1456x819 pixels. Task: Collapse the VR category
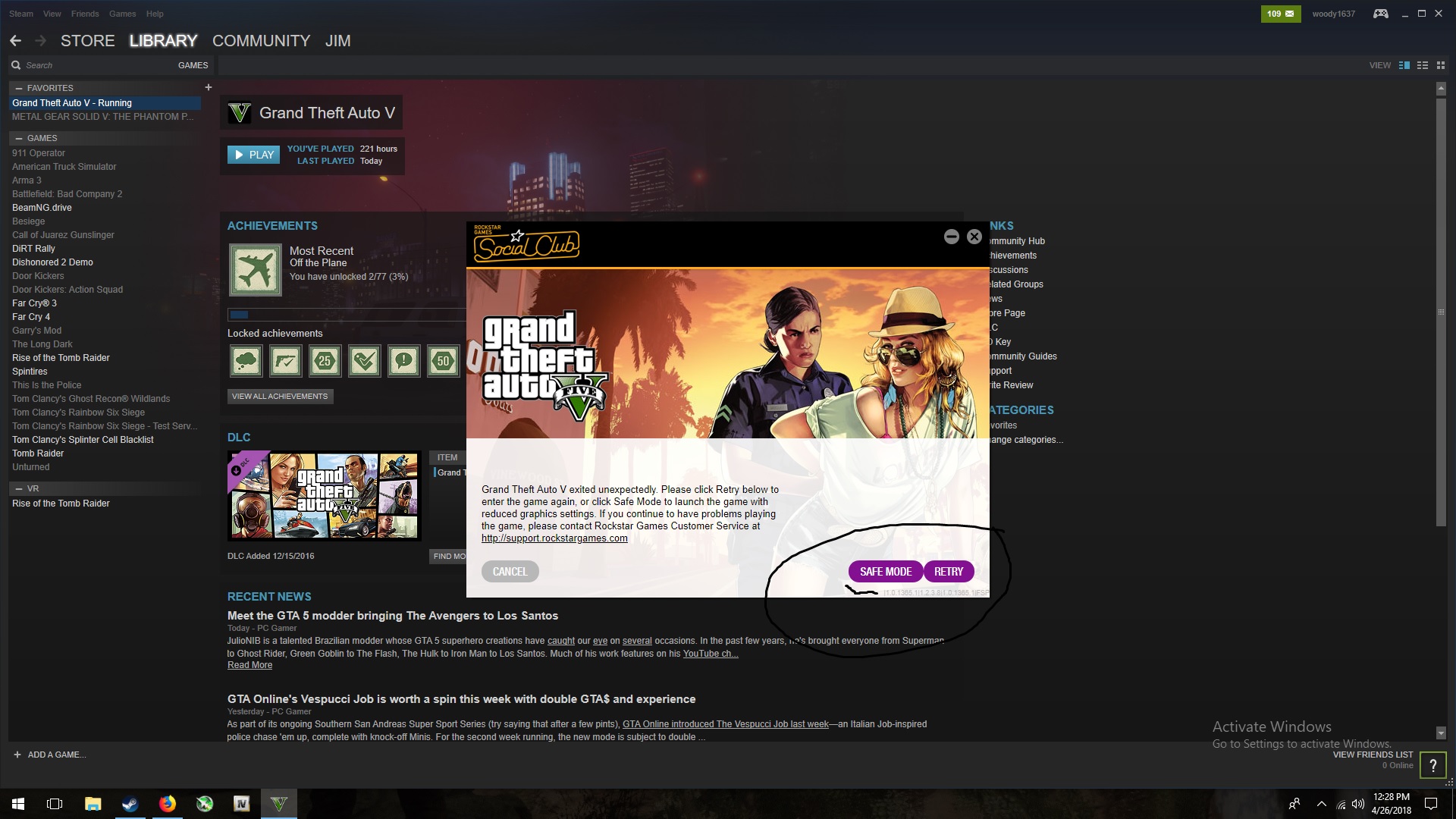tap(19, 488)
